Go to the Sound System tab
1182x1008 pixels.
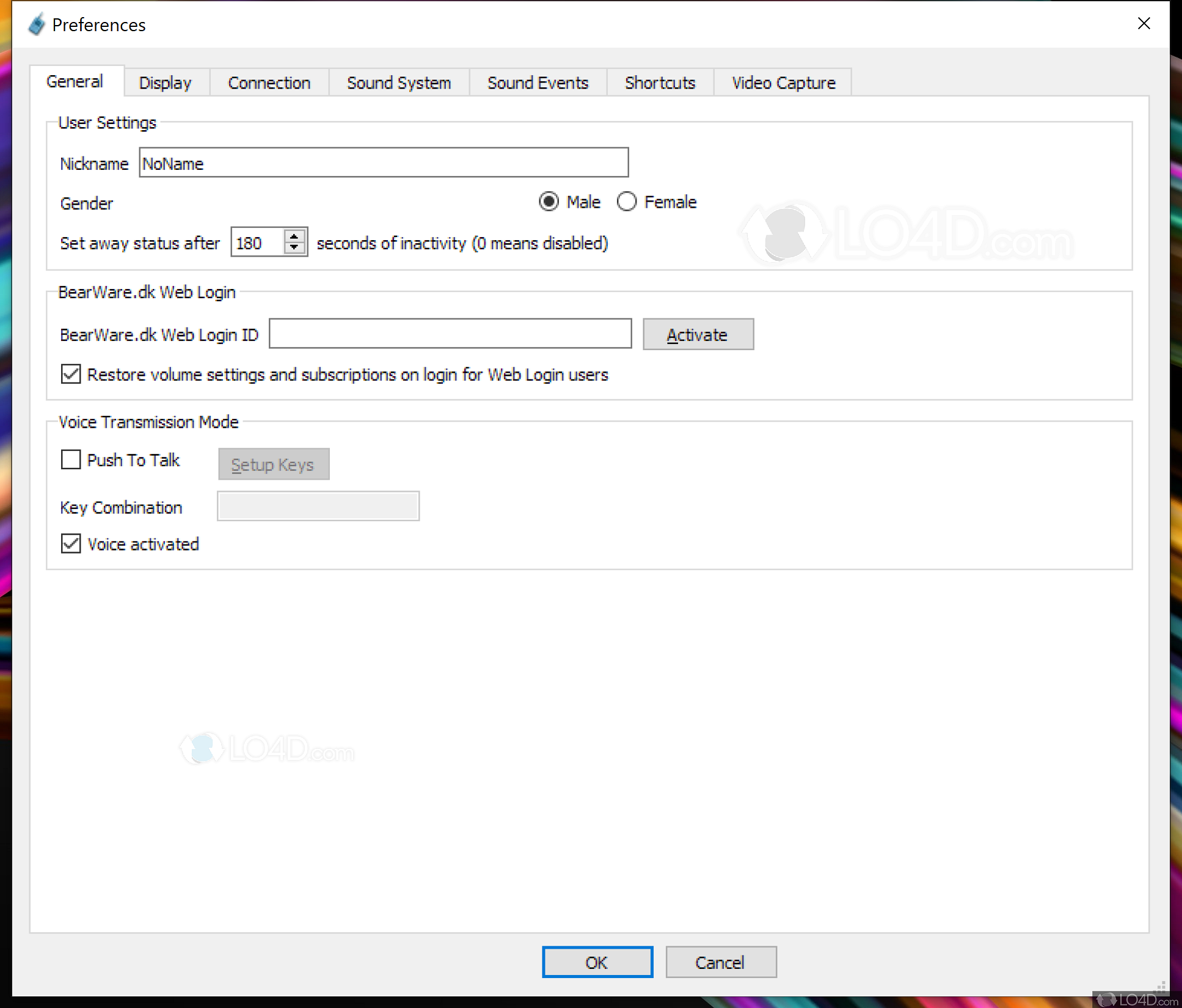click(x=398, y=82)
